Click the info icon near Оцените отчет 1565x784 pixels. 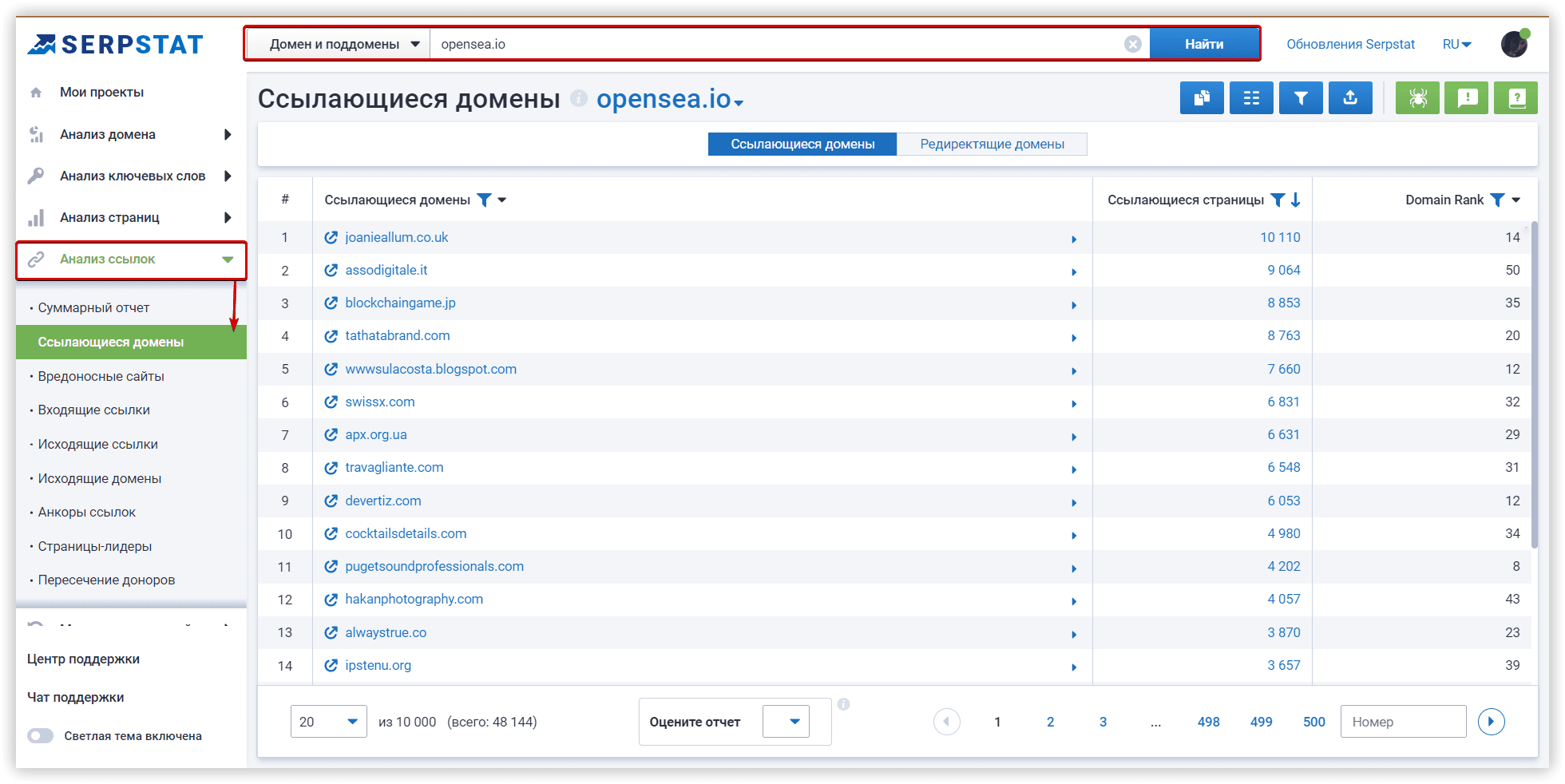pyautogui.click(x=843, y=704)
